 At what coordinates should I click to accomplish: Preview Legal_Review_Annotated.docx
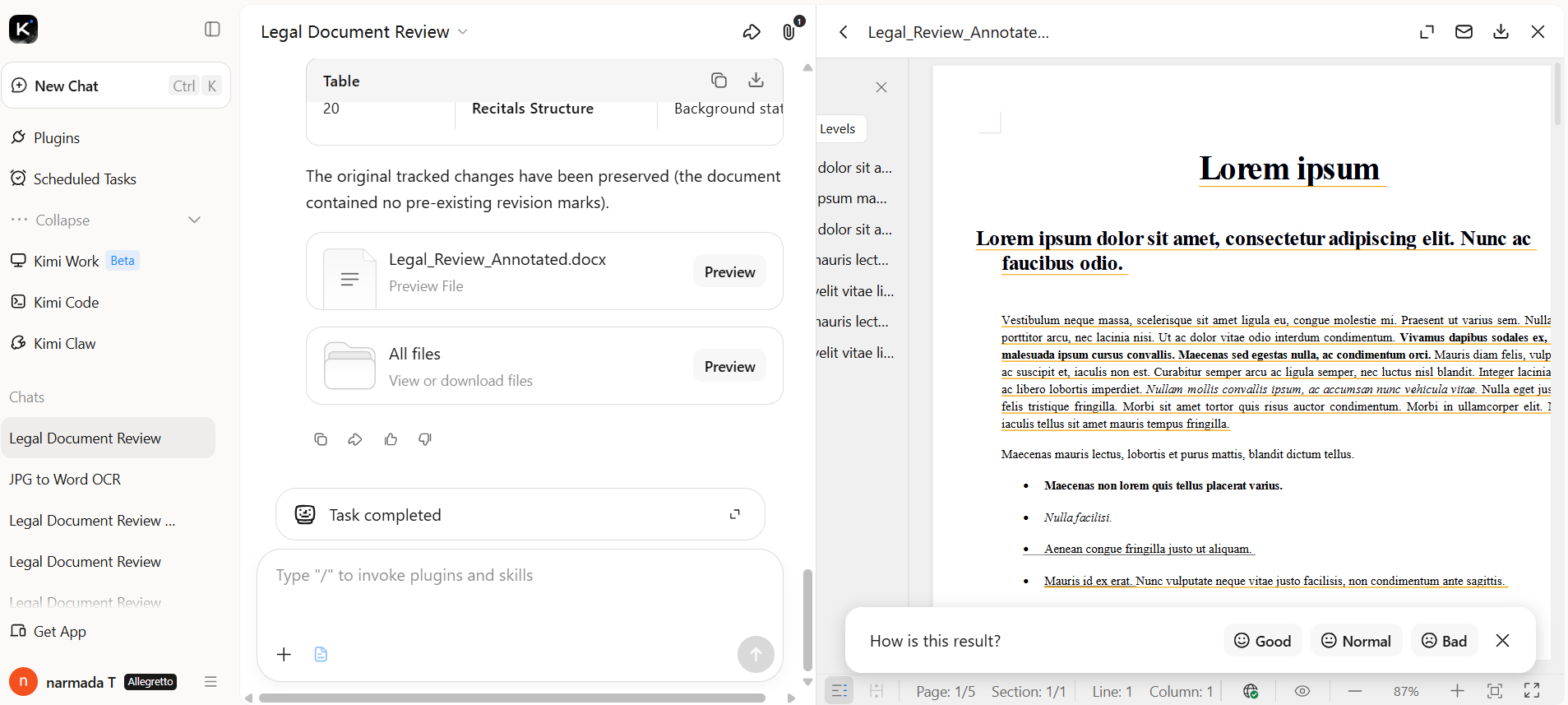(729, 271)
